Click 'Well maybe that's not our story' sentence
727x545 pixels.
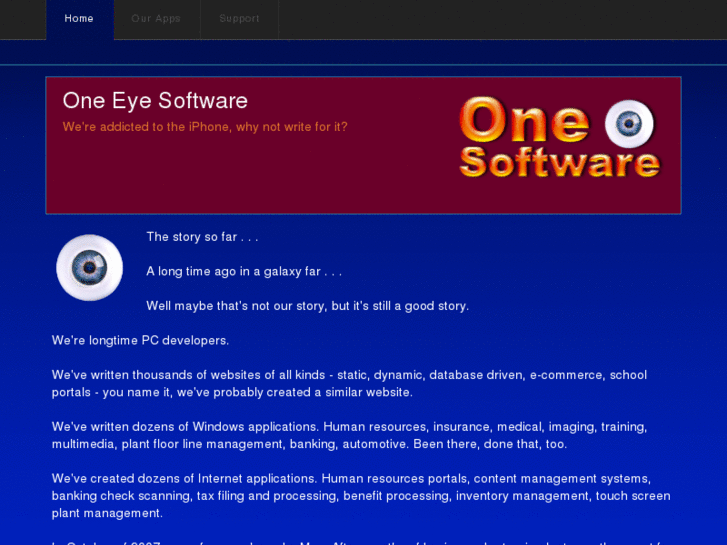[307, 306]
